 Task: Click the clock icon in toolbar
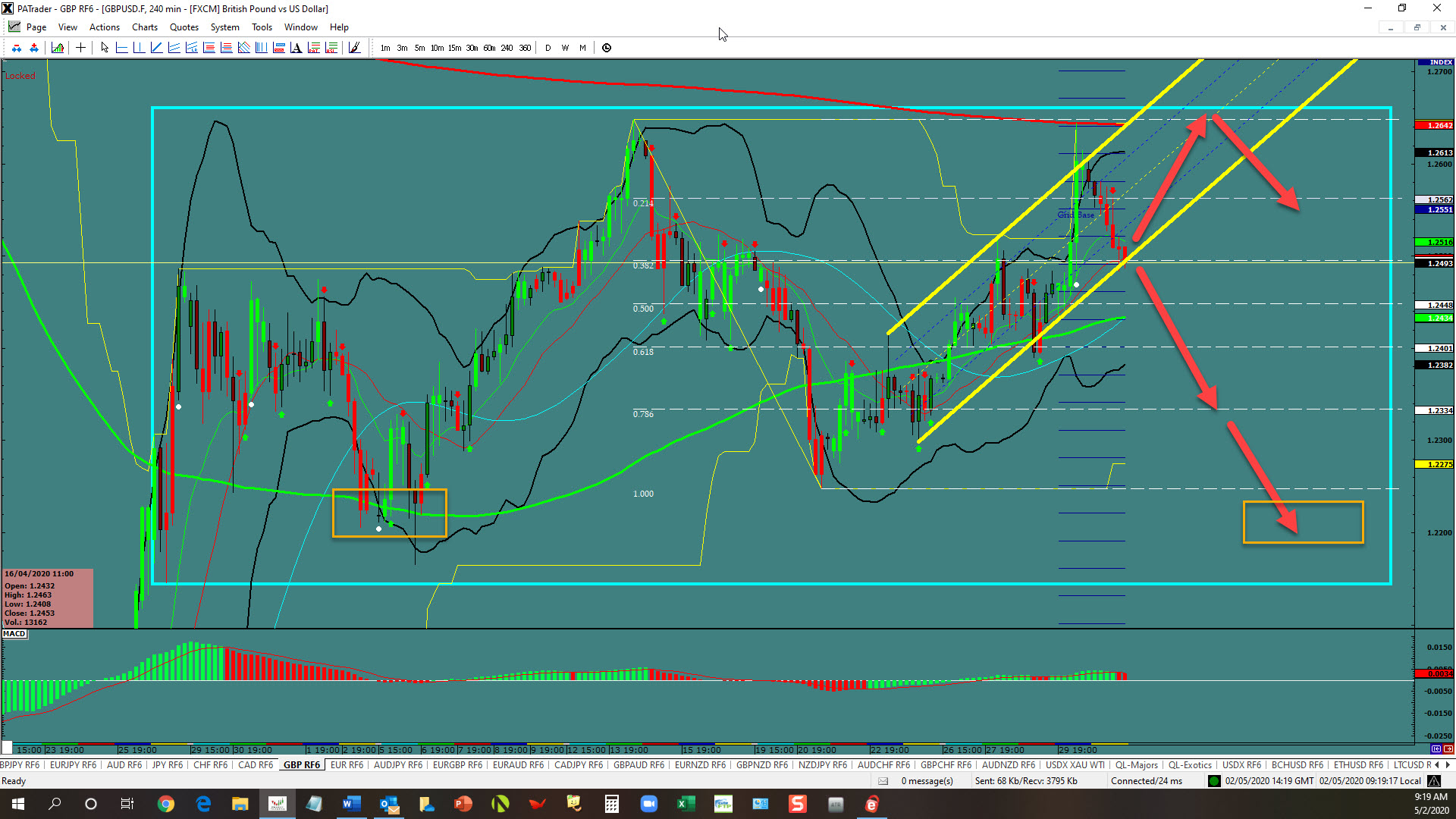pos(607,48)
